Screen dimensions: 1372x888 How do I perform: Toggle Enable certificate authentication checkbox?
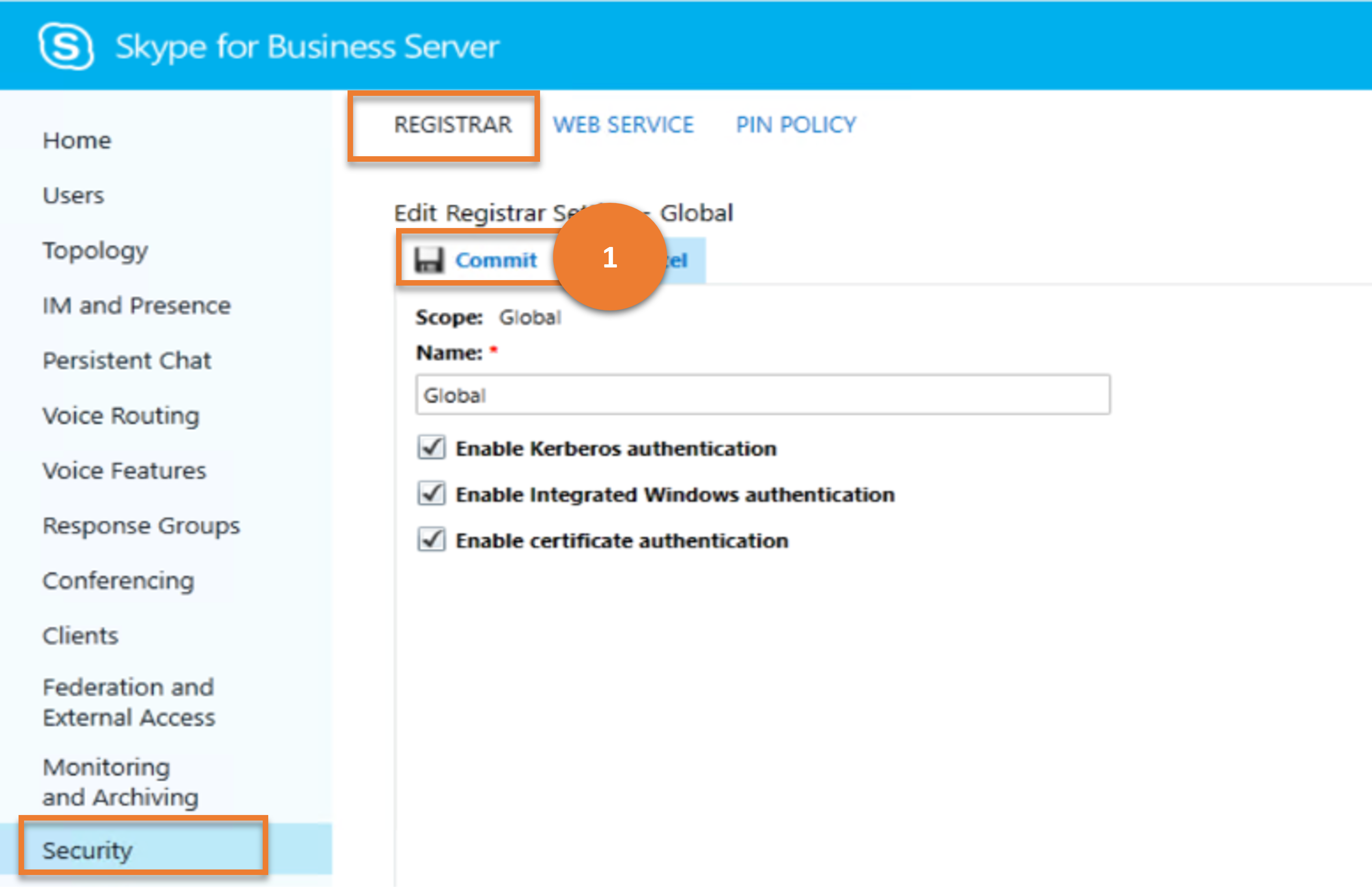pos(431,540)
